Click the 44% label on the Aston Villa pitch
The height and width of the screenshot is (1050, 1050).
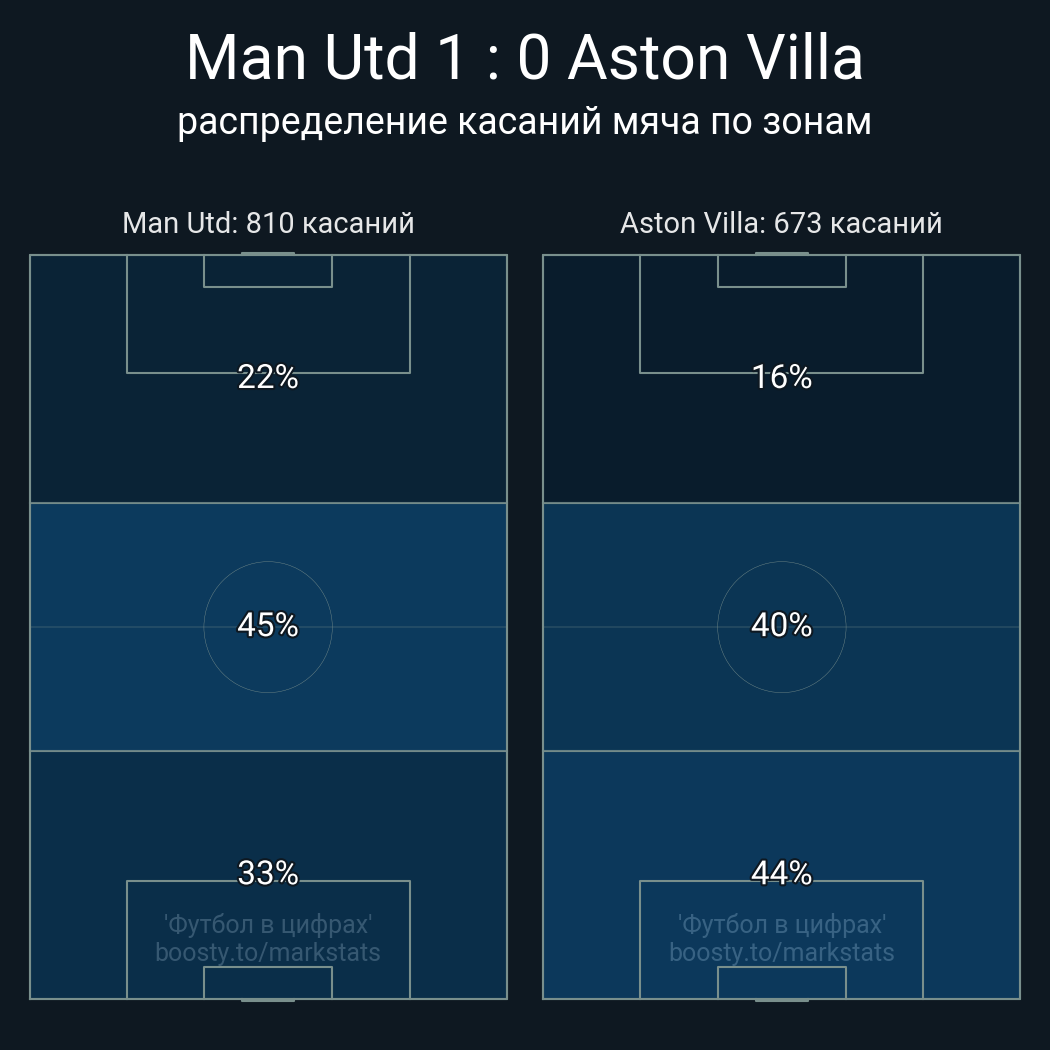(x=781, y=873)
